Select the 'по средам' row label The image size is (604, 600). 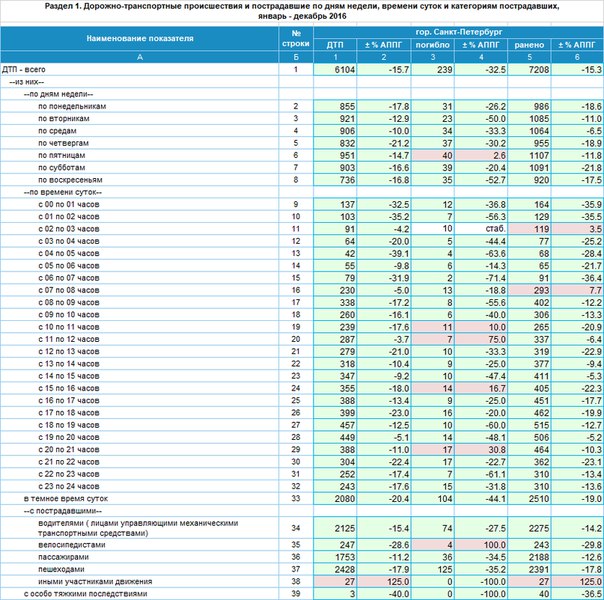click(57, 131)
